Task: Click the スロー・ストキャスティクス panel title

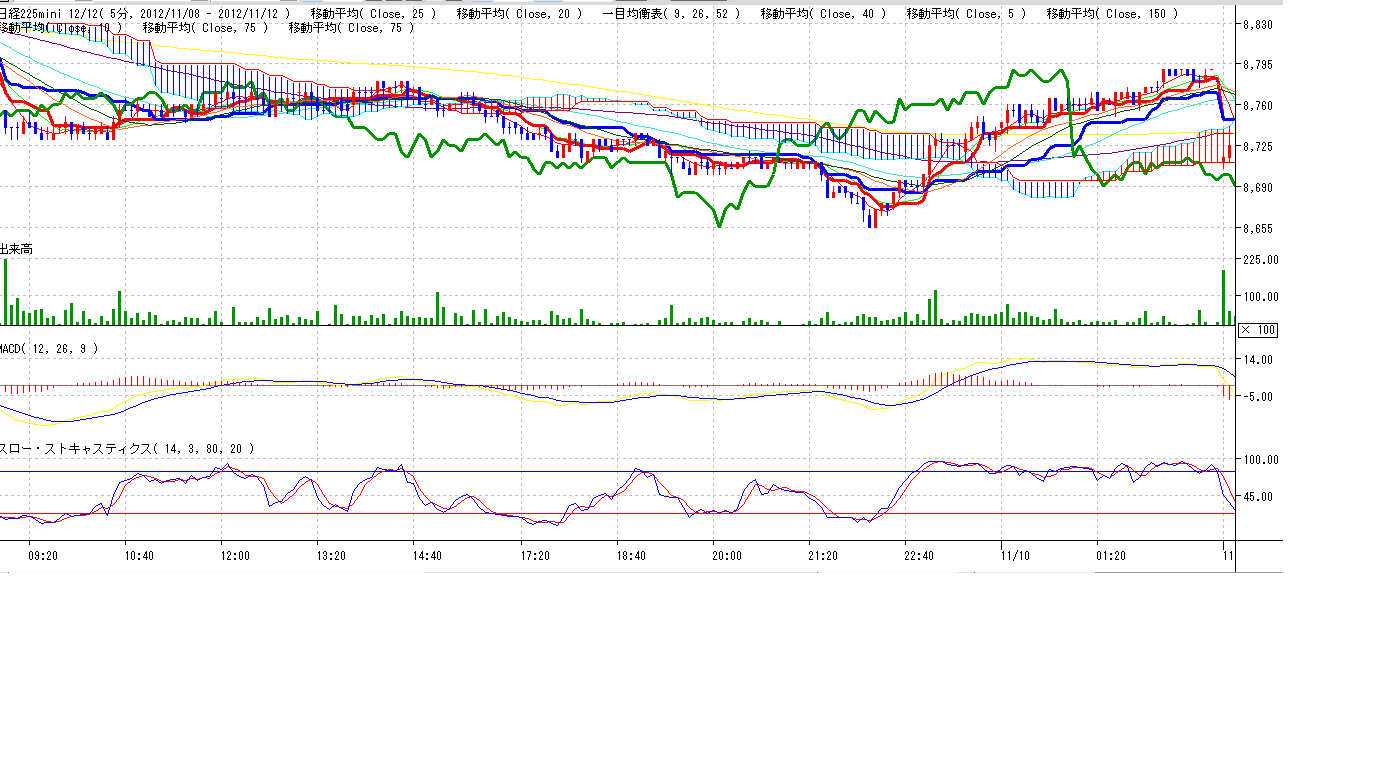Action: 127,449
